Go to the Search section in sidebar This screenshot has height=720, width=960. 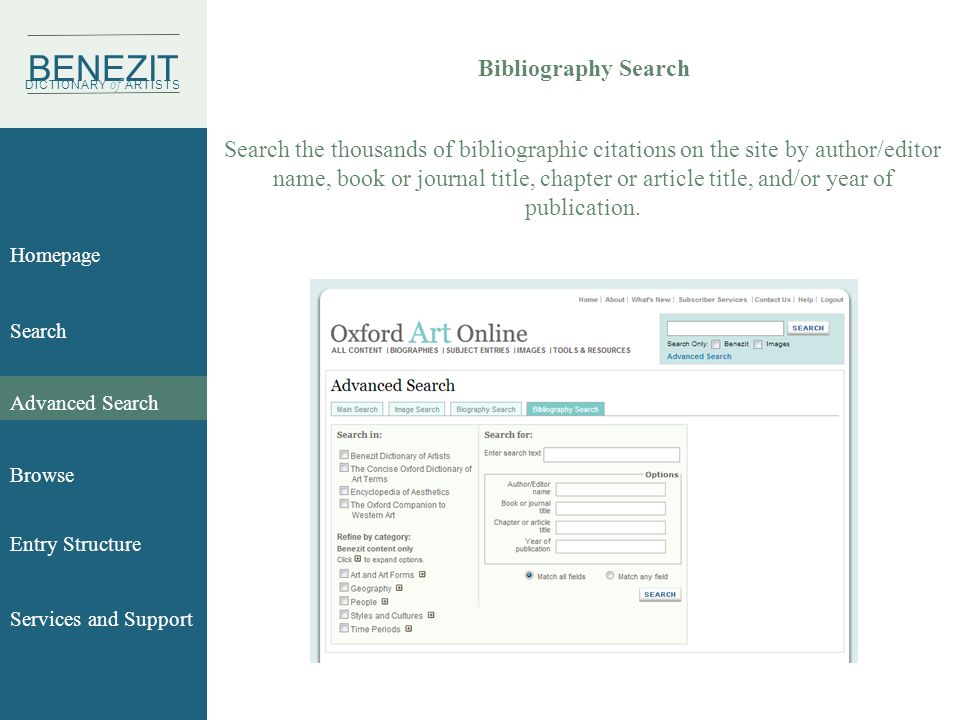[38, 331]
